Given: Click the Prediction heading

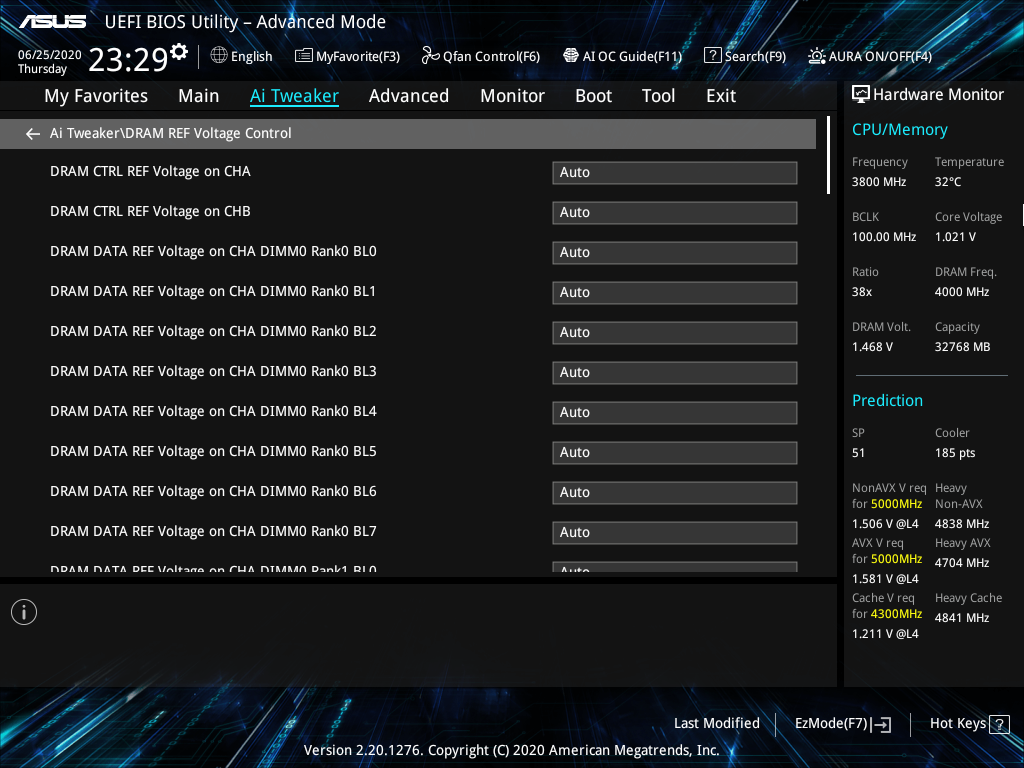Looking at the screenshot, I should pyautogui.click(x=888, y=400).
